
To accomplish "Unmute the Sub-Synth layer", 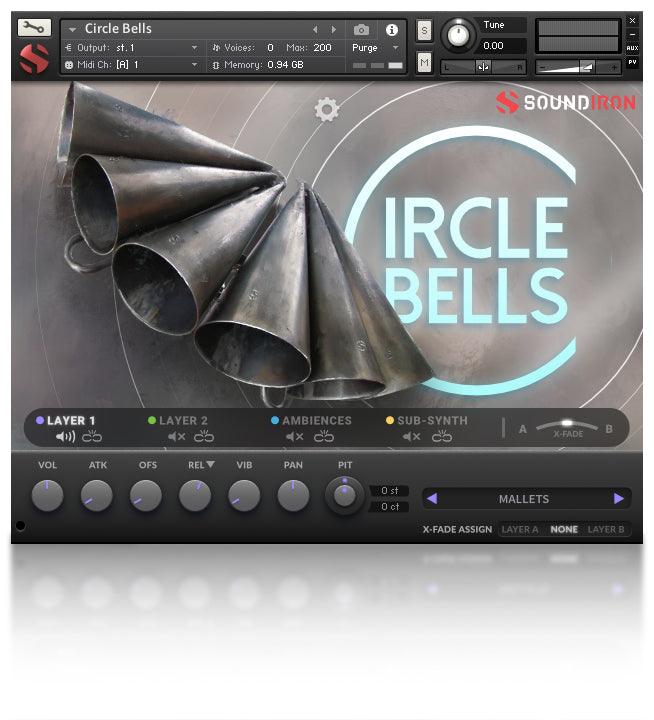I will 411,437.
